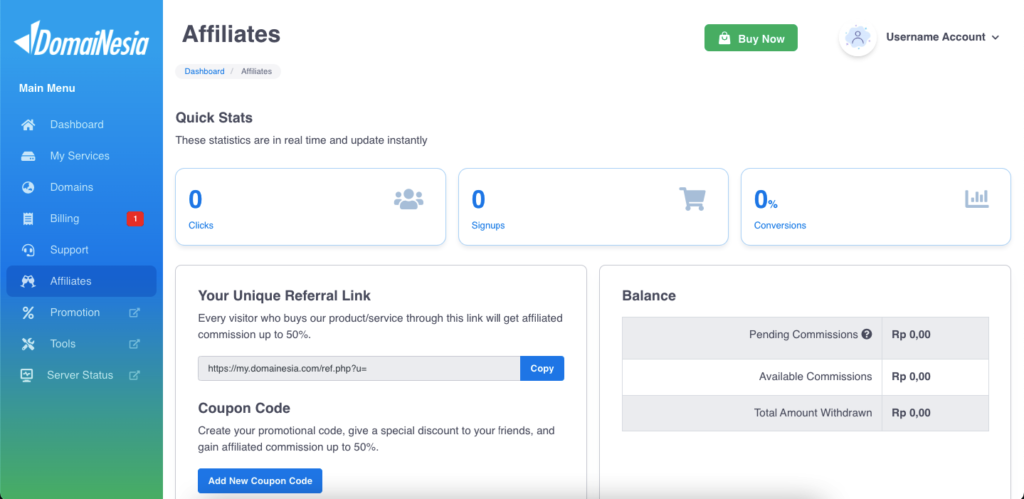Open the Dashboard menu item
Screen dimensions: 1024x499
[82, 125]
